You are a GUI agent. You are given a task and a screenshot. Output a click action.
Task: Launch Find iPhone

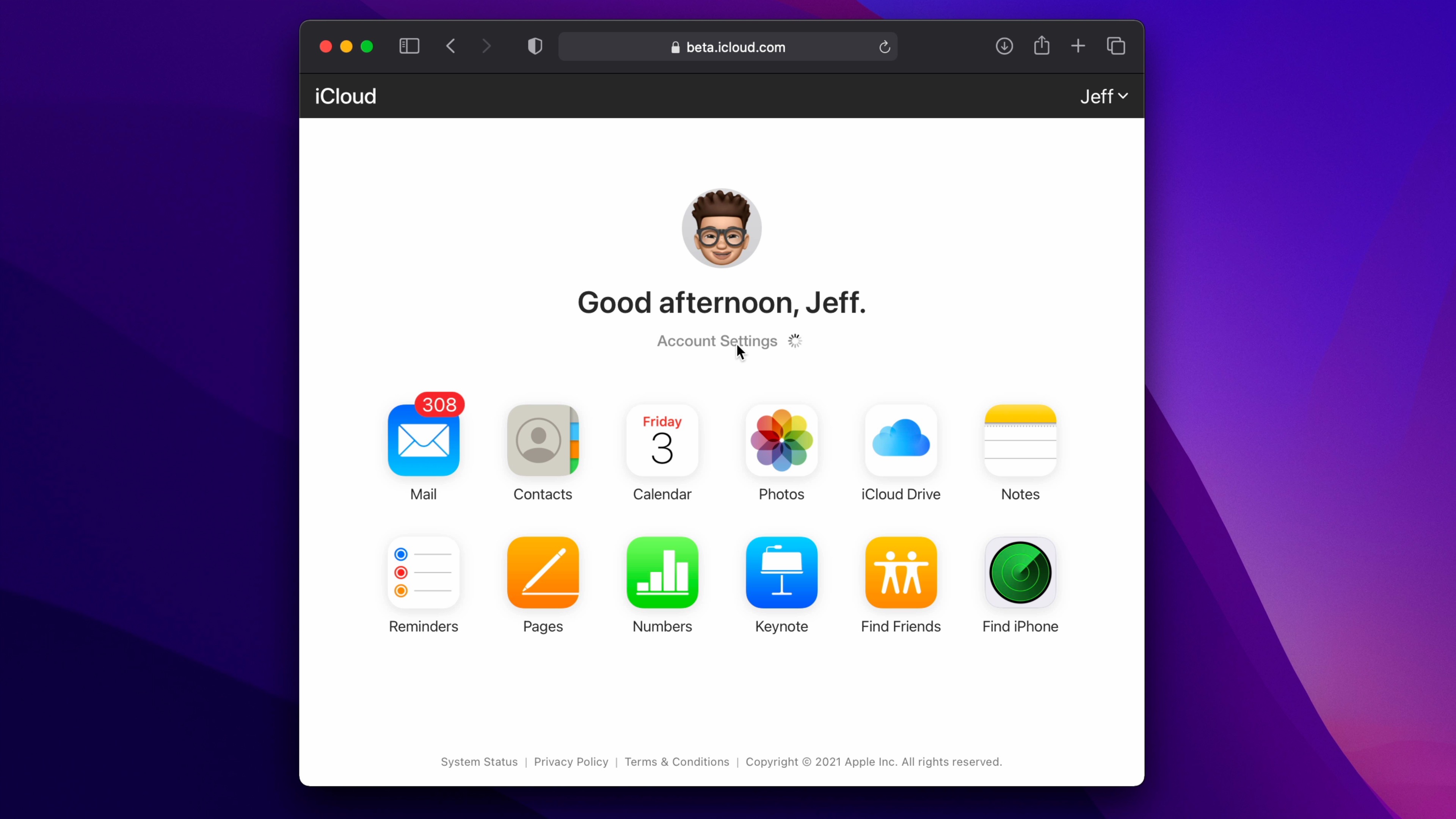(1020, 573)
